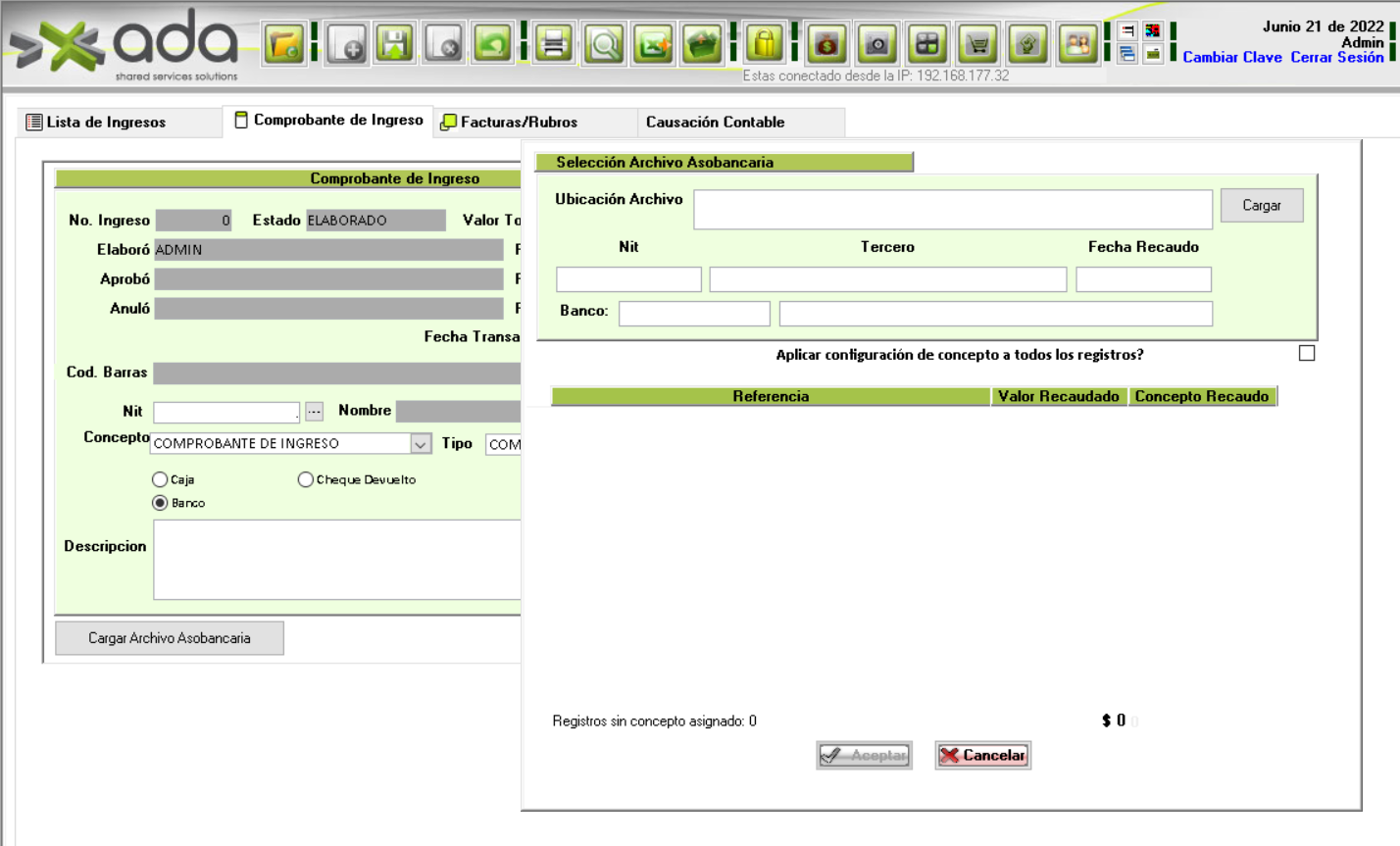The width and height of the screenshot is (1400, 846).
Task: Enable apply concept configuration to all records
Action: click(1307, 353)
